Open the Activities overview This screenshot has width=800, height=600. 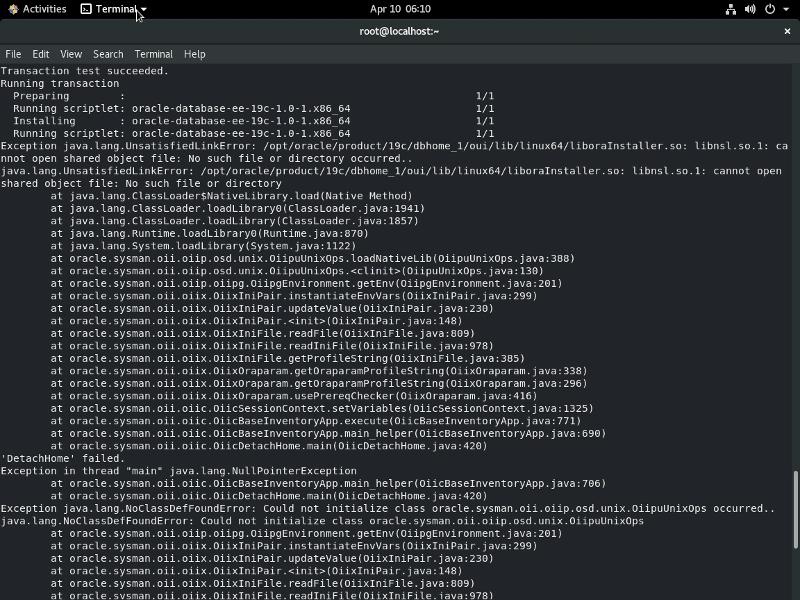coord(37,9)
